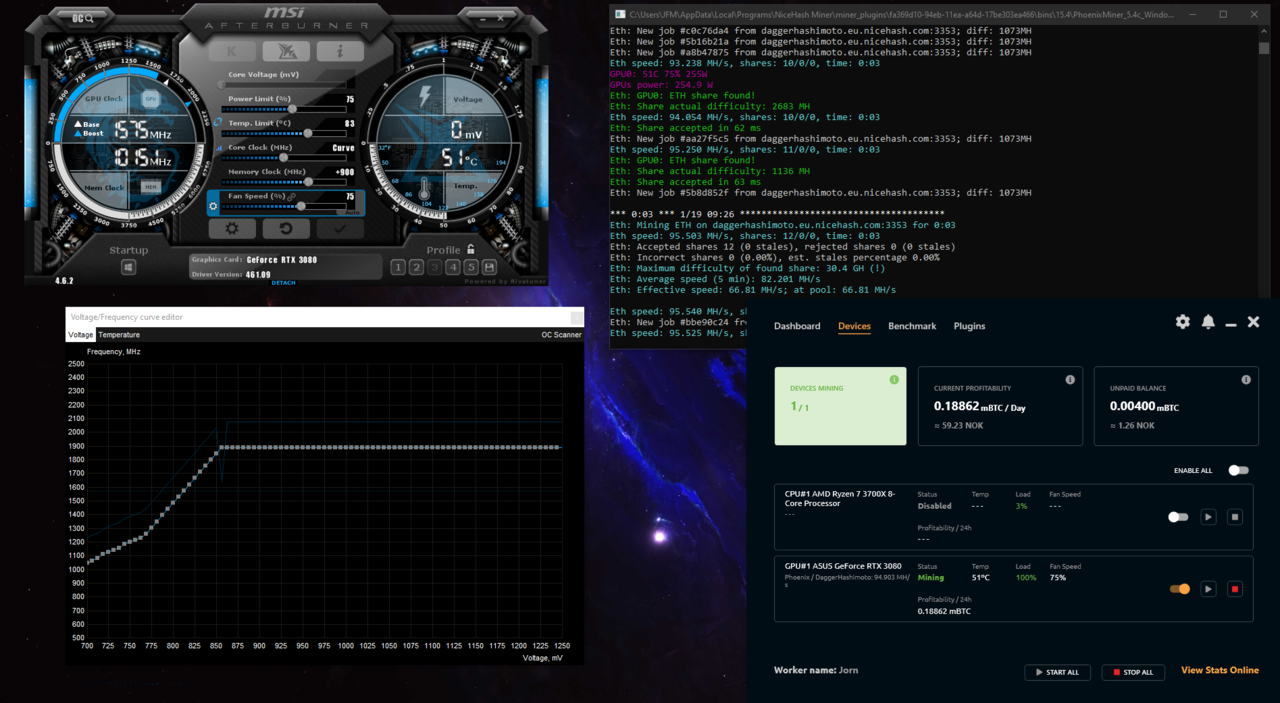
Task: Click the fan settings gear next to Fan Speed
Action: [213, 206]
